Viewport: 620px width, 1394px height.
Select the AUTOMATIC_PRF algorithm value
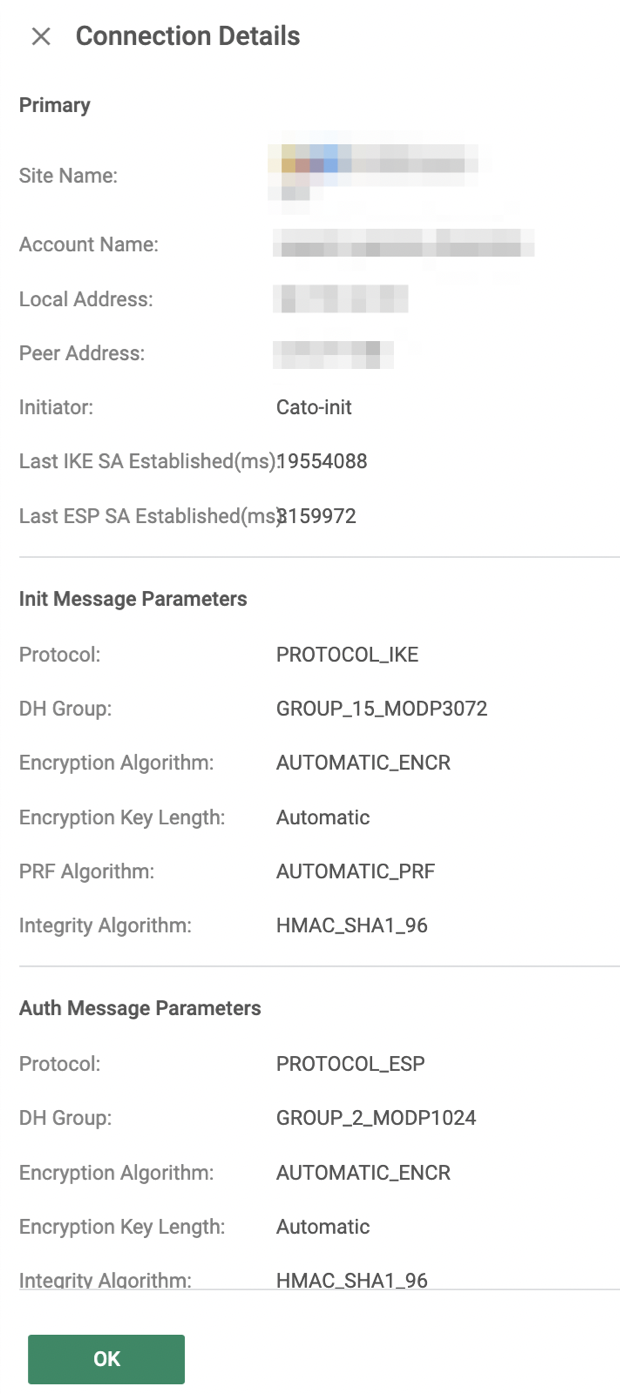click(353, 871)
